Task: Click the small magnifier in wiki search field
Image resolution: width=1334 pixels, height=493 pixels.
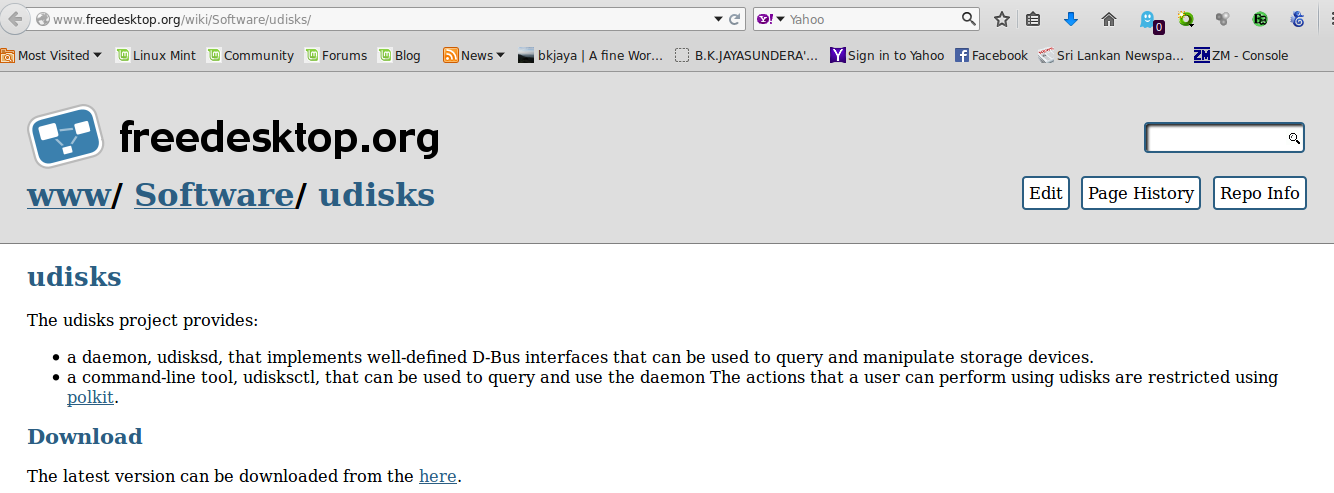Action: coord(1294,138)
